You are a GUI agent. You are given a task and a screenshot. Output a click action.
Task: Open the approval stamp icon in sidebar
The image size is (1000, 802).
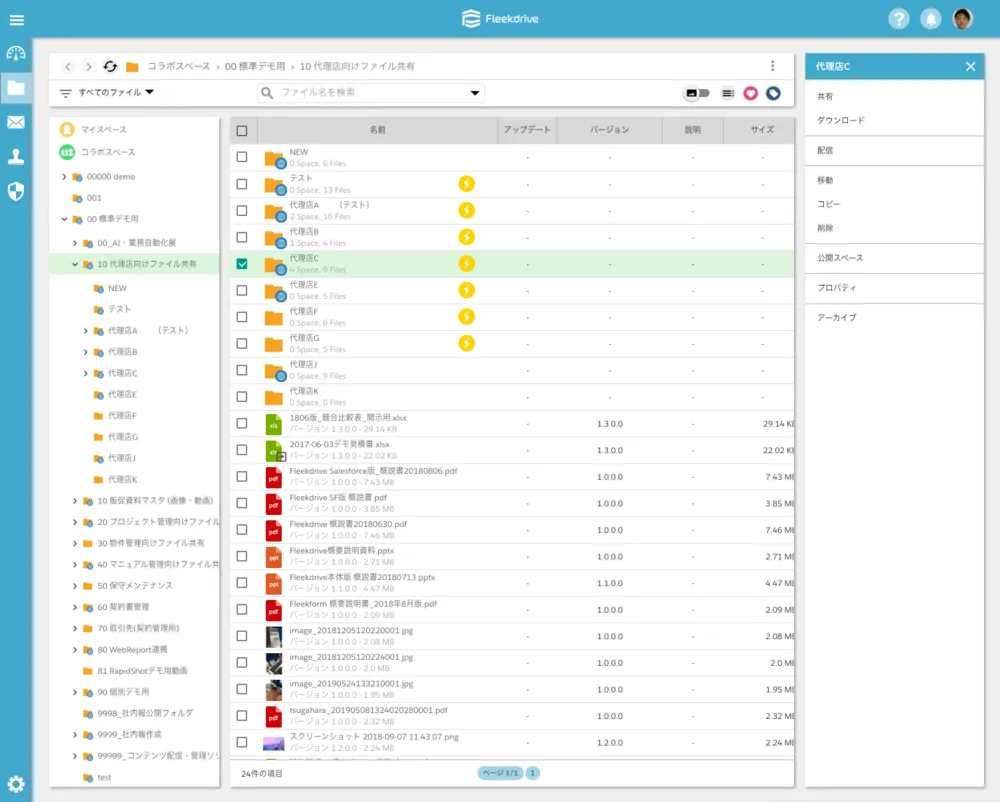[16, 156]
